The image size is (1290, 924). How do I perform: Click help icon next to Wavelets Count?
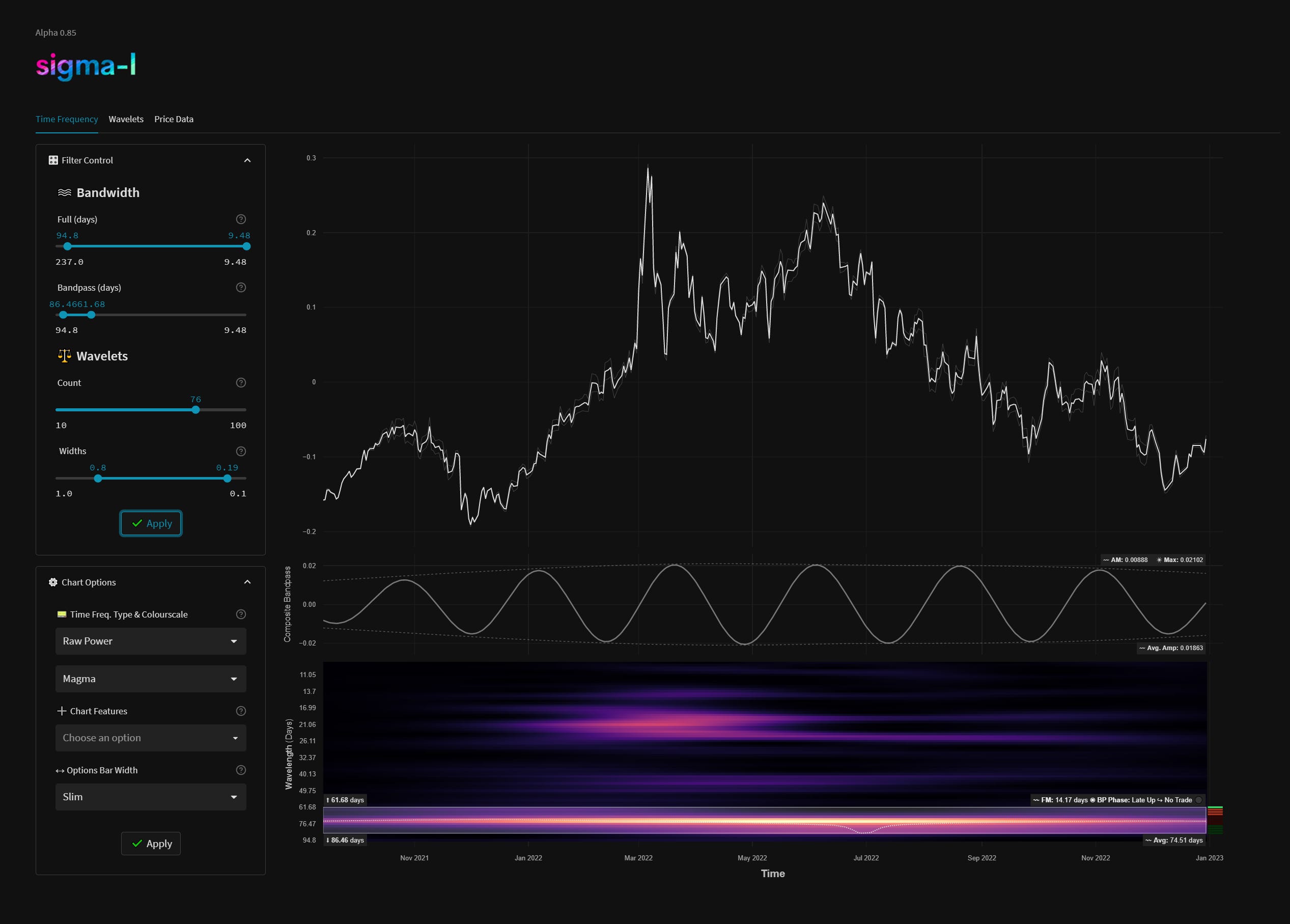click(241, 382)
